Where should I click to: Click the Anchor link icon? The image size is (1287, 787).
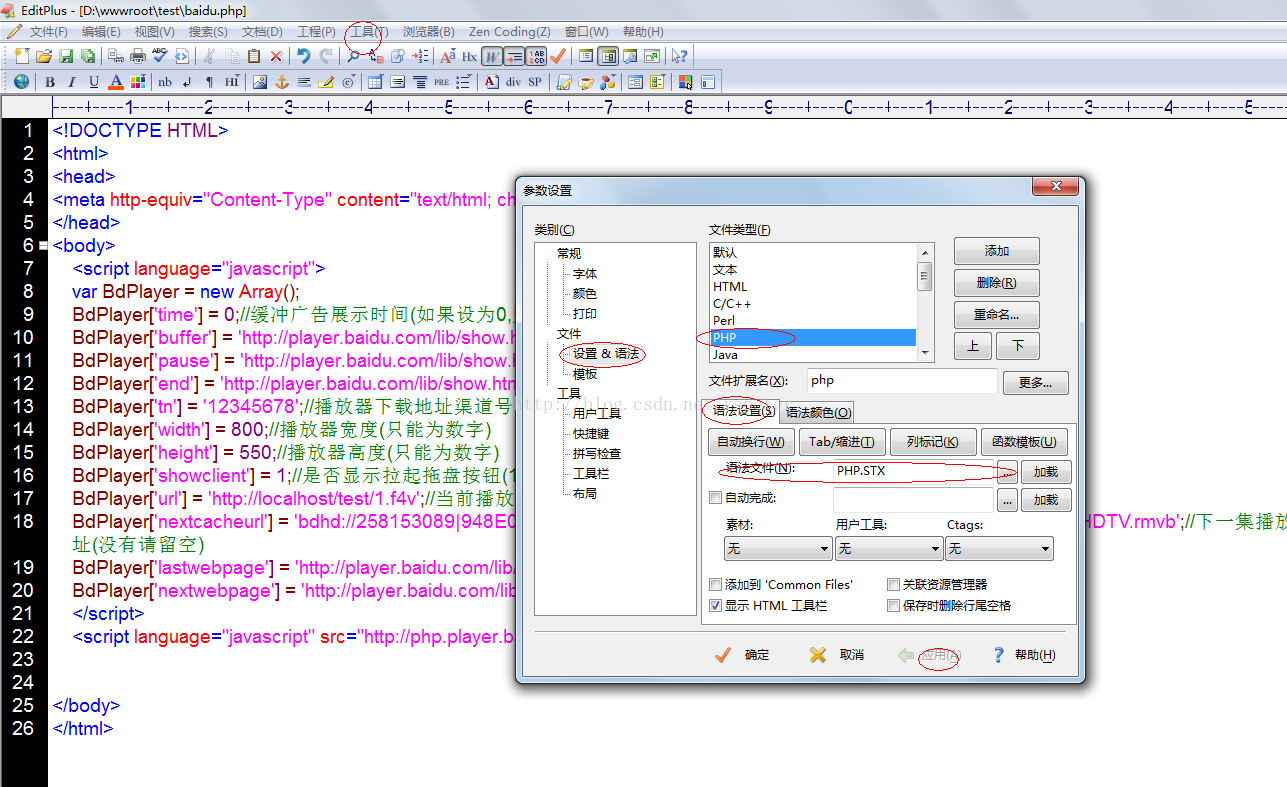281,81
